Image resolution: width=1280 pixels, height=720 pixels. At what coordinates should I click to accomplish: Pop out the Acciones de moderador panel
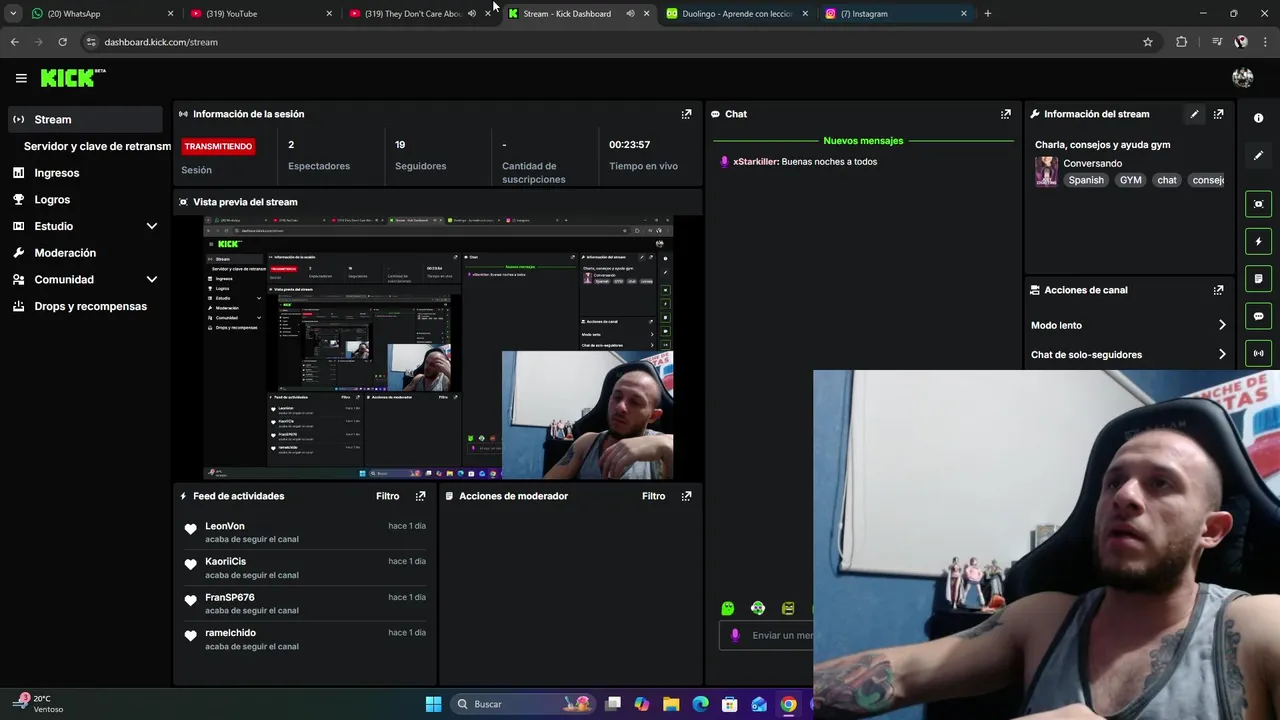coord(686,496)
